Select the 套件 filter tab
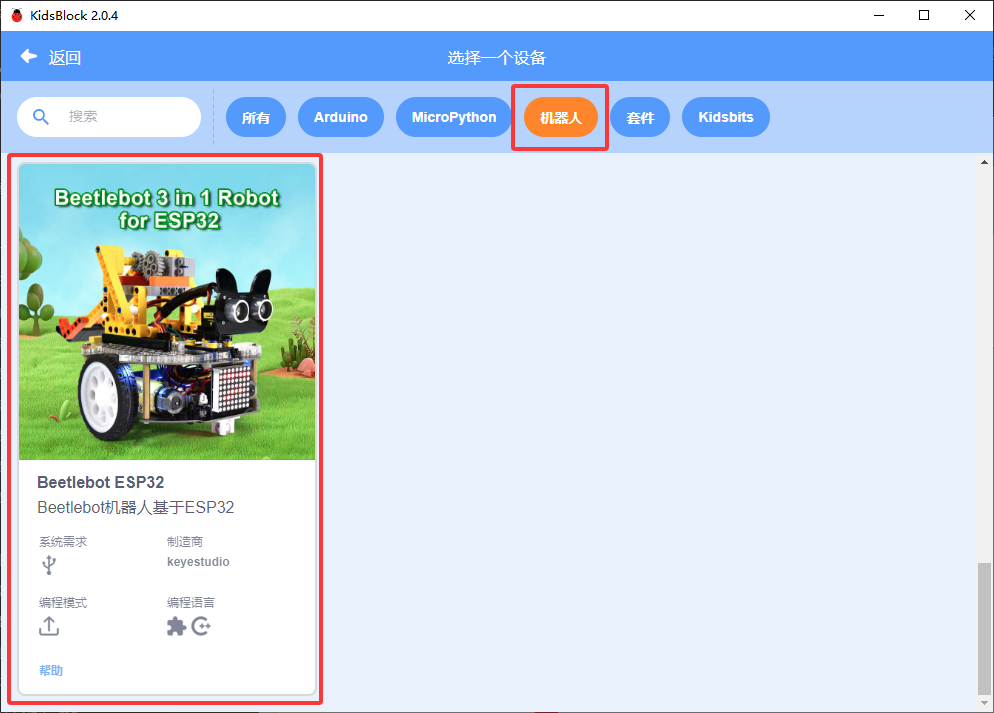 pyautogui.click(x=640, y=117)
